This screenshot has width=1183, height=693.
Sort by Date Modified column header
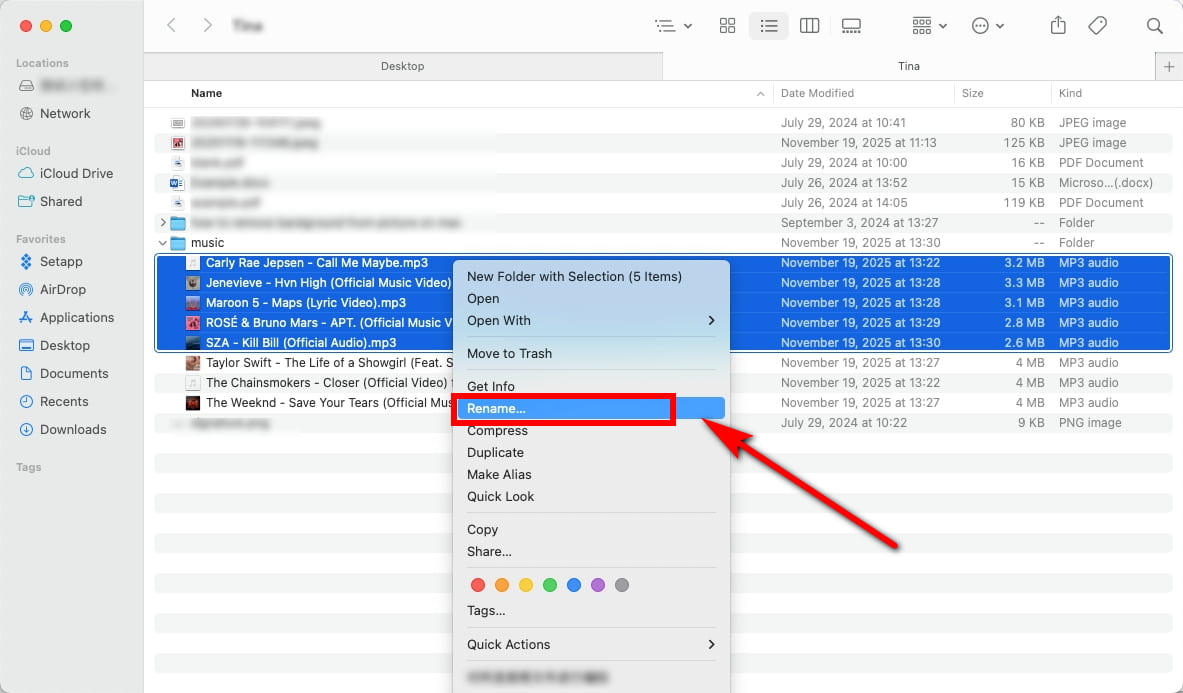(817, 93)
